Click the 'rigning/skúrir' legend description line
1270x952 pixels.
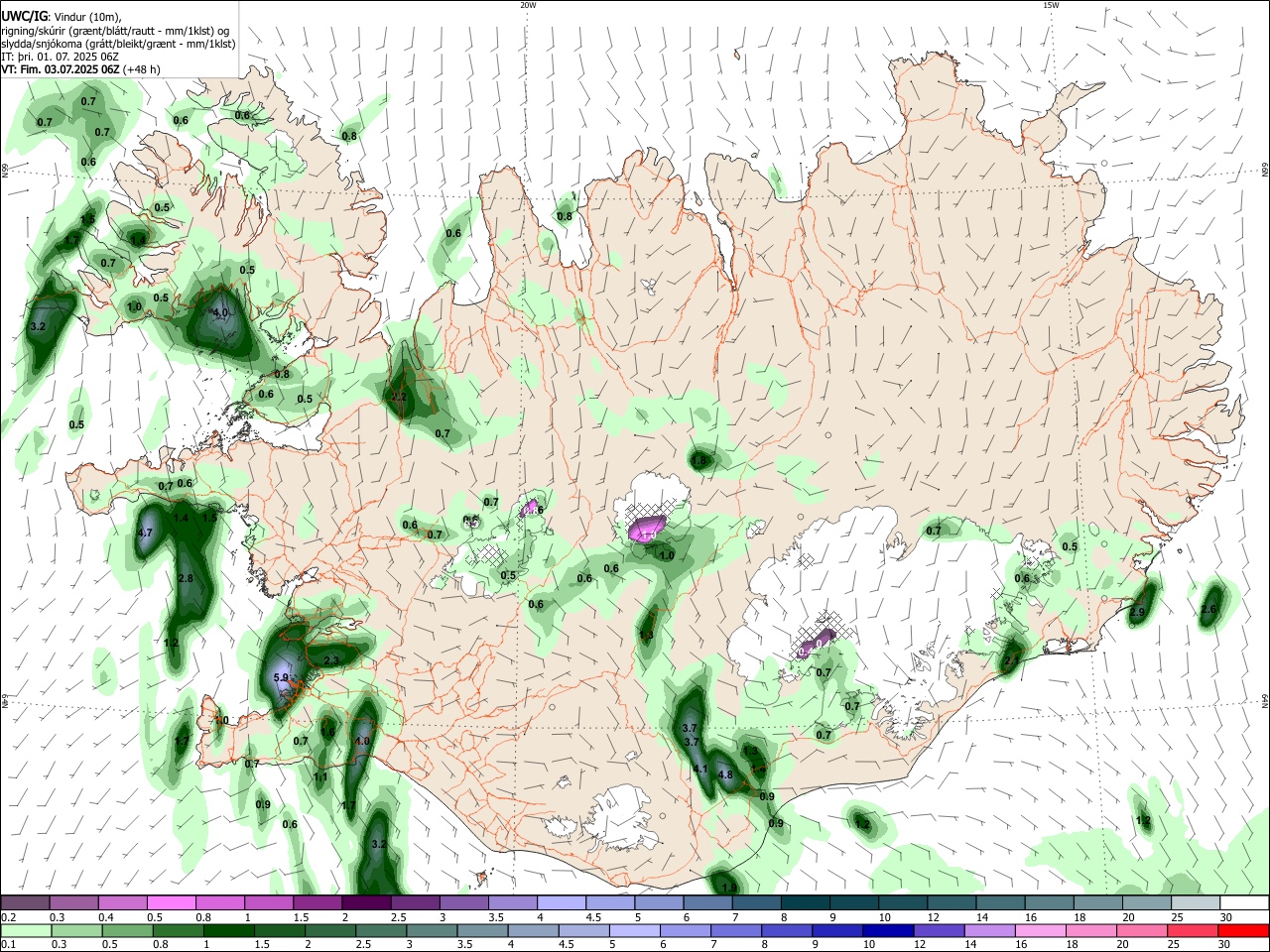click(x=115, y=30)
